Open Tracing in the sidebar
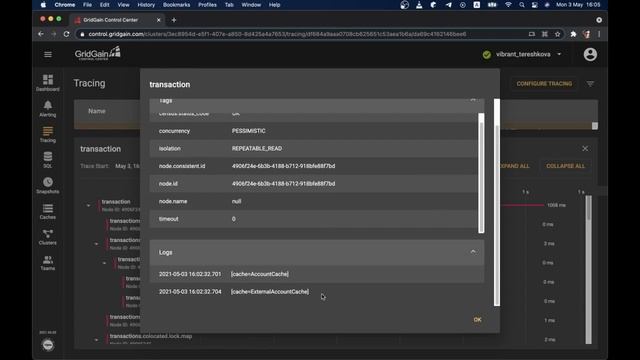This screenshot has width=640, height=360. [48, 134]
